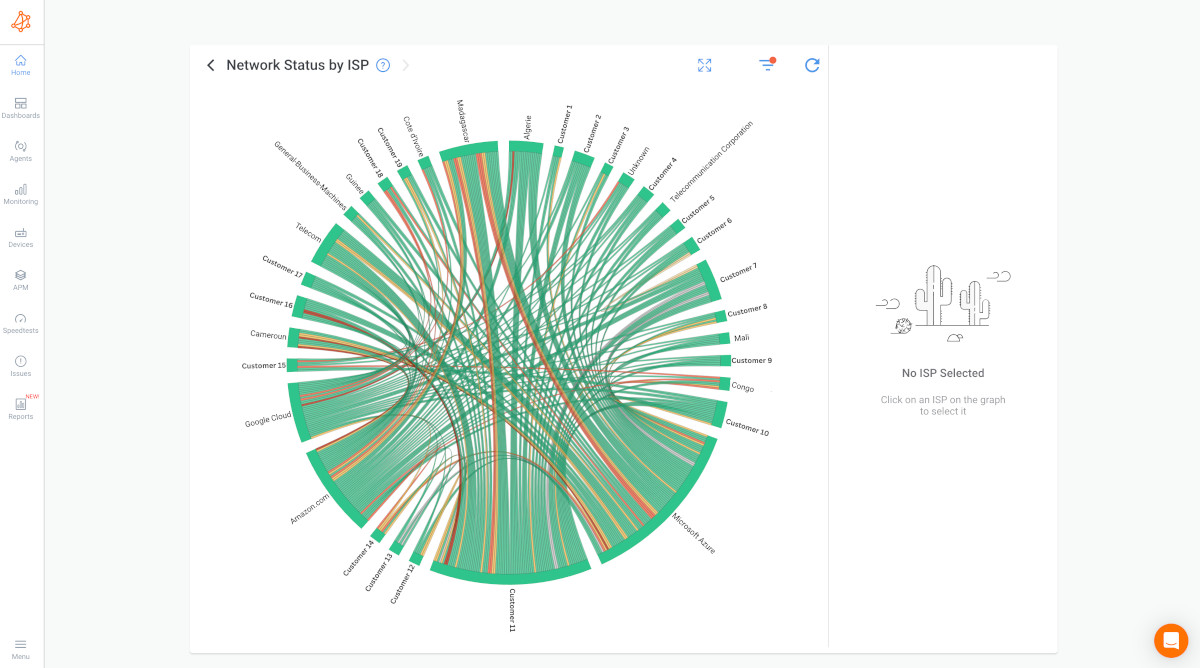Open the Issues section
This screenshot has width=1200, height=668.
[x=20, y=366]
